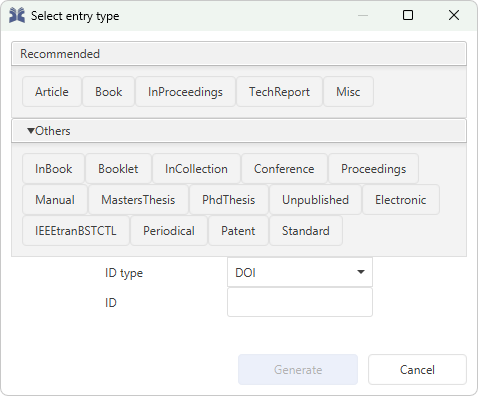Image resolution: width=478 pixels, height=396 pixels.
Task: Choose the Article entry type
Action: point(52,92)
